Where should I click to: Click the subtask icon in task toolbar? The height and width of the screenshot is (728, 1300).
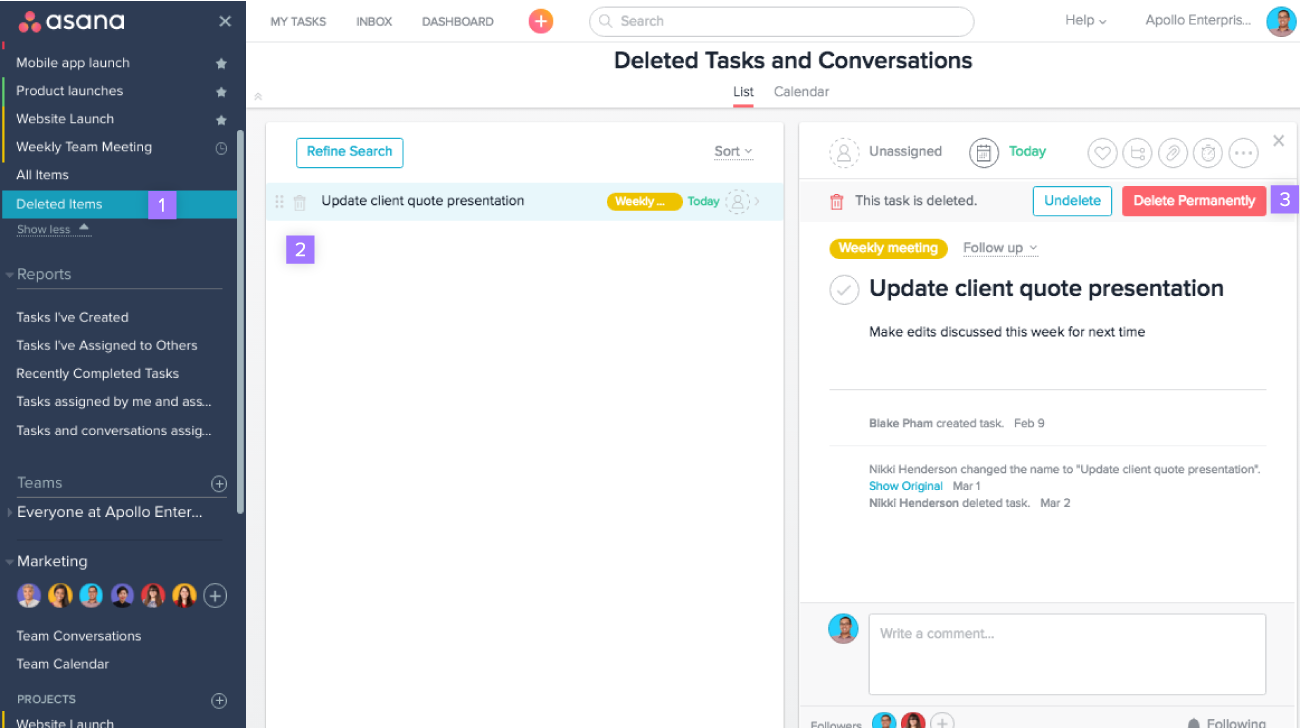(1137, 153)
